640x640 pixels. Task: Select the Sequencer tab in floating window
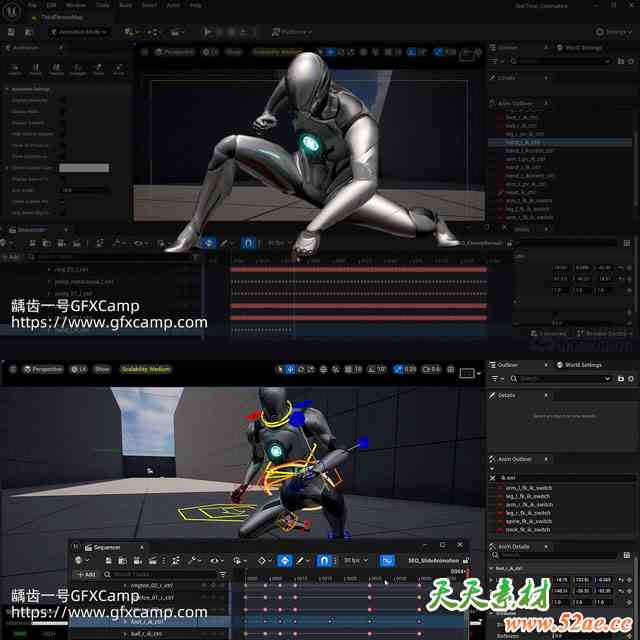(x=107, y=547)
